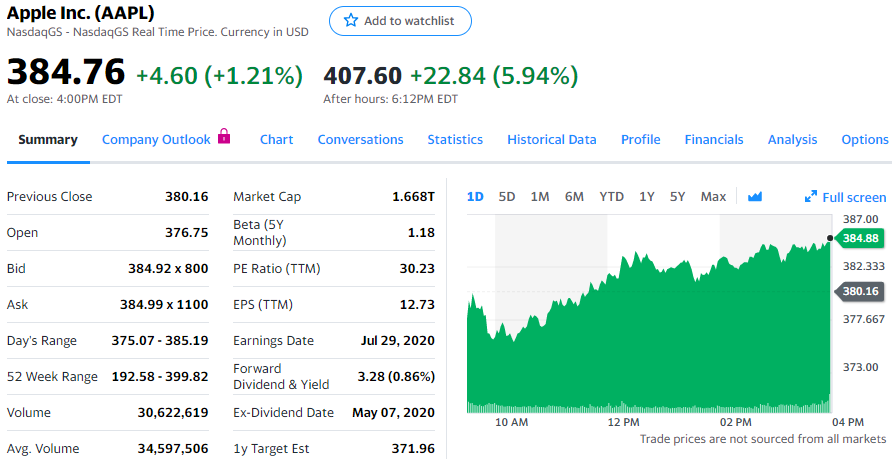Open the Statistics tab

[x=455, y=140]
